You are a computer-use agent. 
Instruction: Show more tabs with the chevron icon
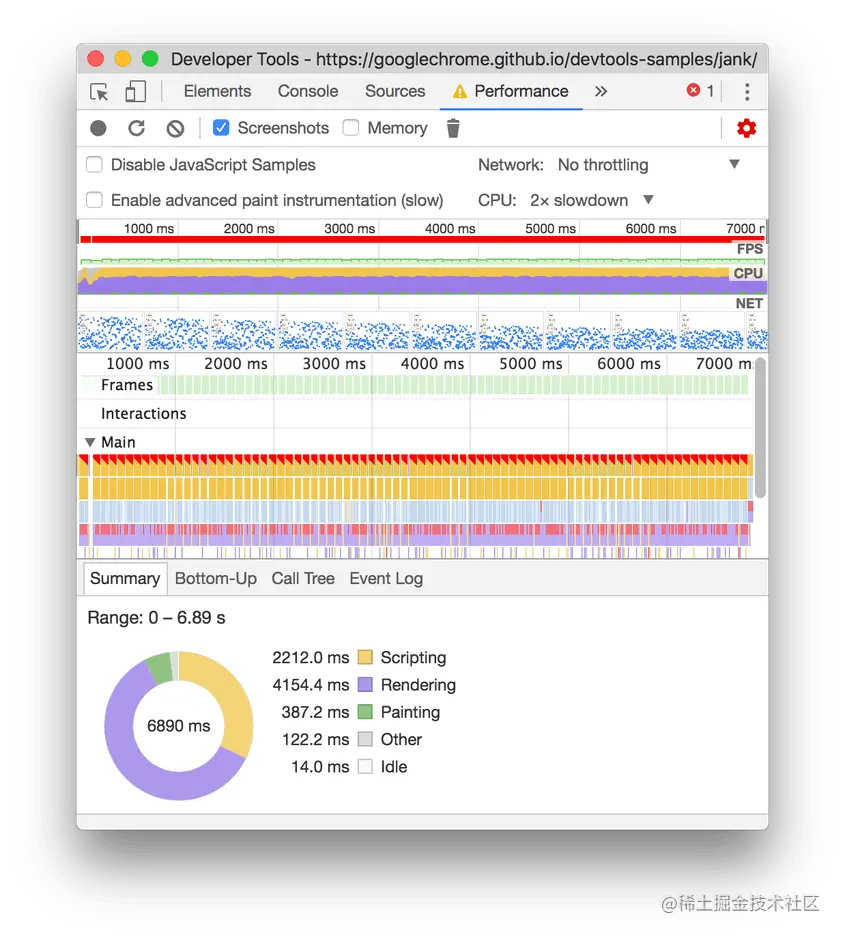[x=601, y=91]
